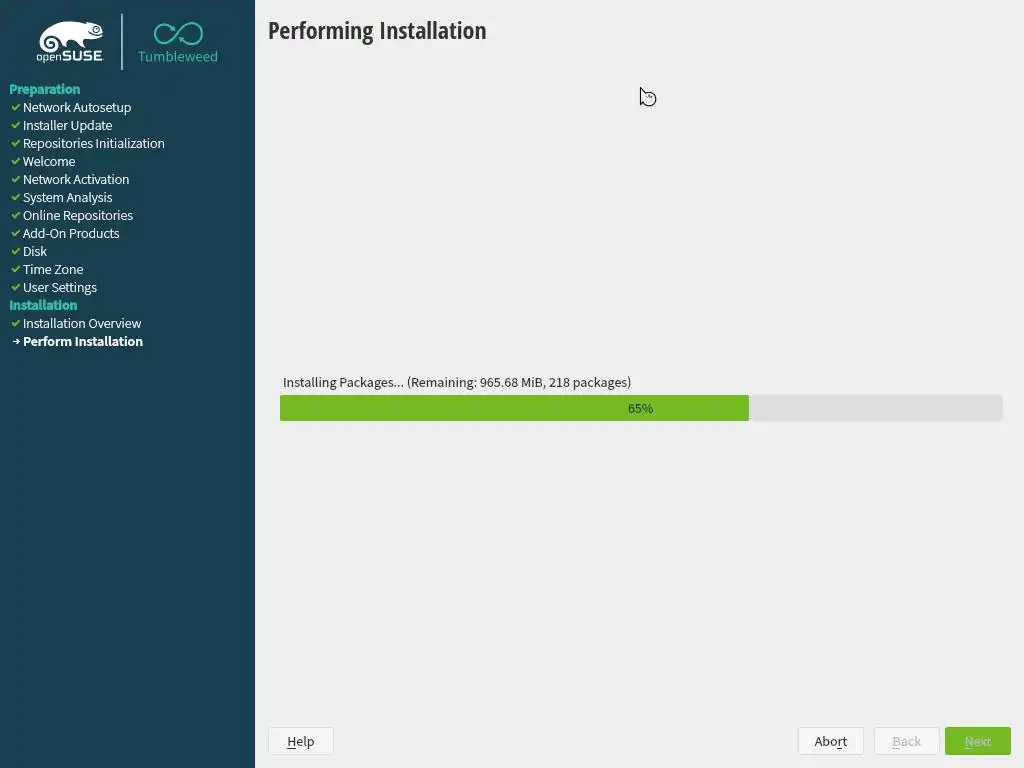1024x768 pixels.
Task: Click checkmark icon beside Time Zone
Action: [16, 269]
